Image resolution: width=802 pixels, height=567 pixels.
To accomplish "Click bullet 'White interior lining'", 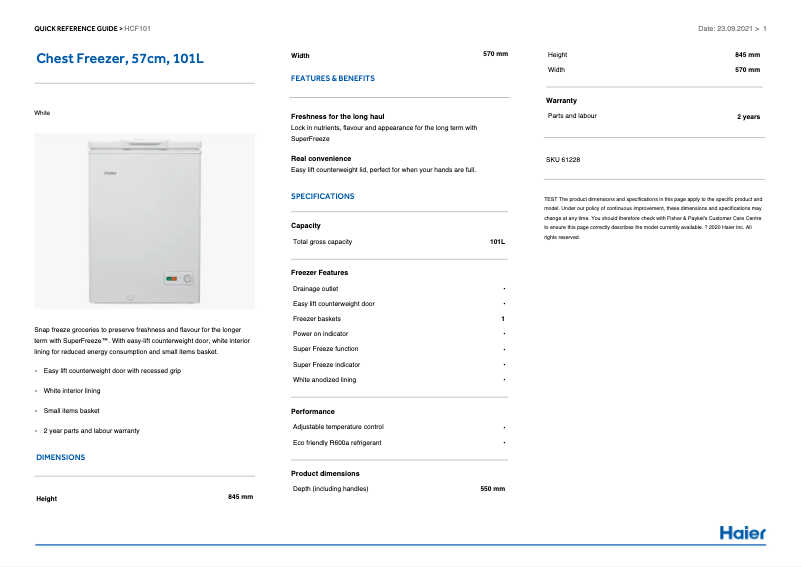I will (72, 391).
